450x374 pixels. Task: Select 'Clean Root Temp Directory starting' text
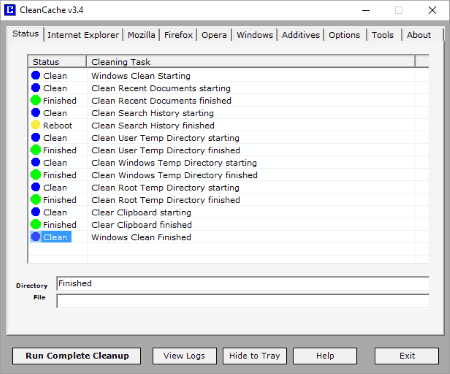[x=165, y=188]
